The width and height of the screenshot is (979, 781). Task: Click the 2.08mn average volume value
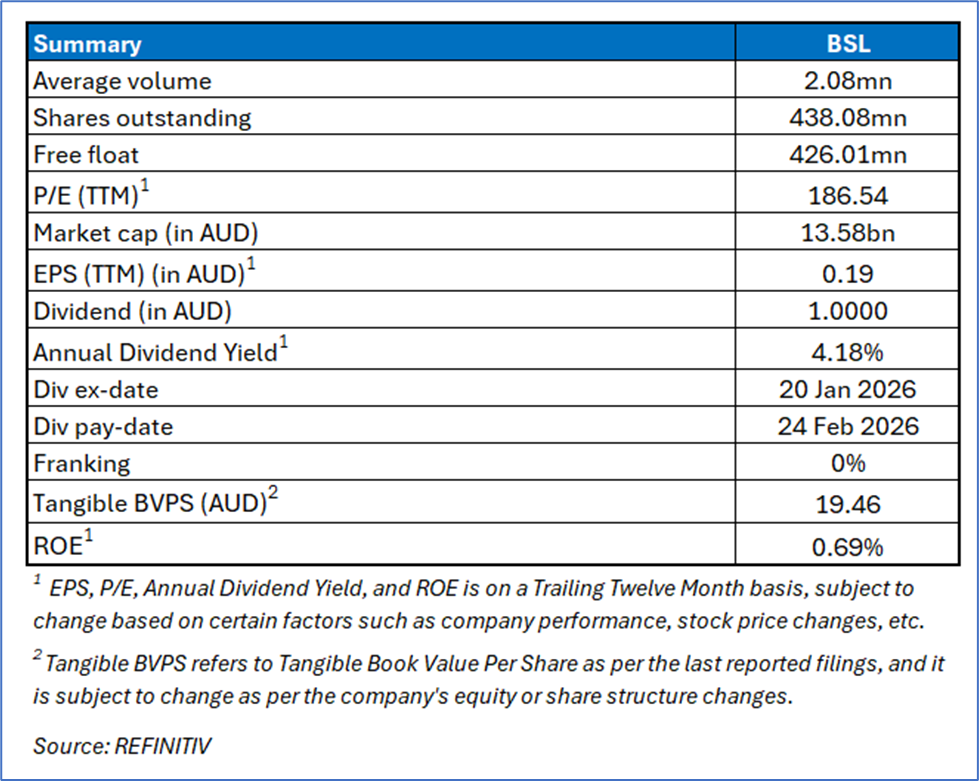pos(848,80)
